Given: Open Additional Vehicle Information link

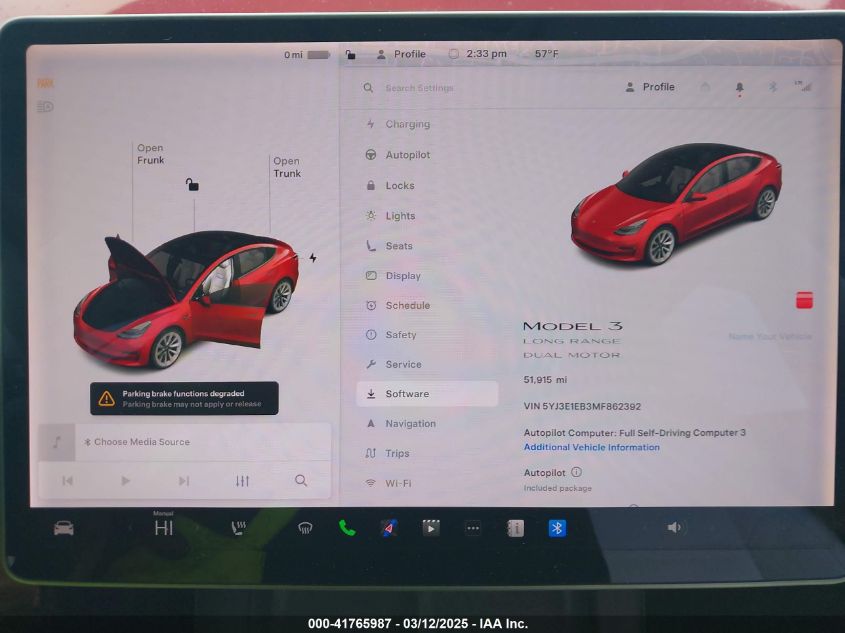Looking at the screenshot, I should 591,448.
